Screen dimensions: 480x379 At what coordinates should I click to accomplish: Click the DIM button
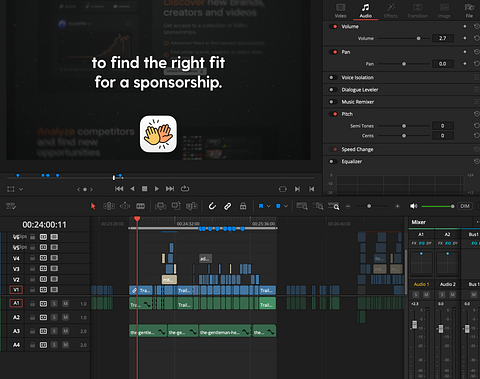click(465, 206)
